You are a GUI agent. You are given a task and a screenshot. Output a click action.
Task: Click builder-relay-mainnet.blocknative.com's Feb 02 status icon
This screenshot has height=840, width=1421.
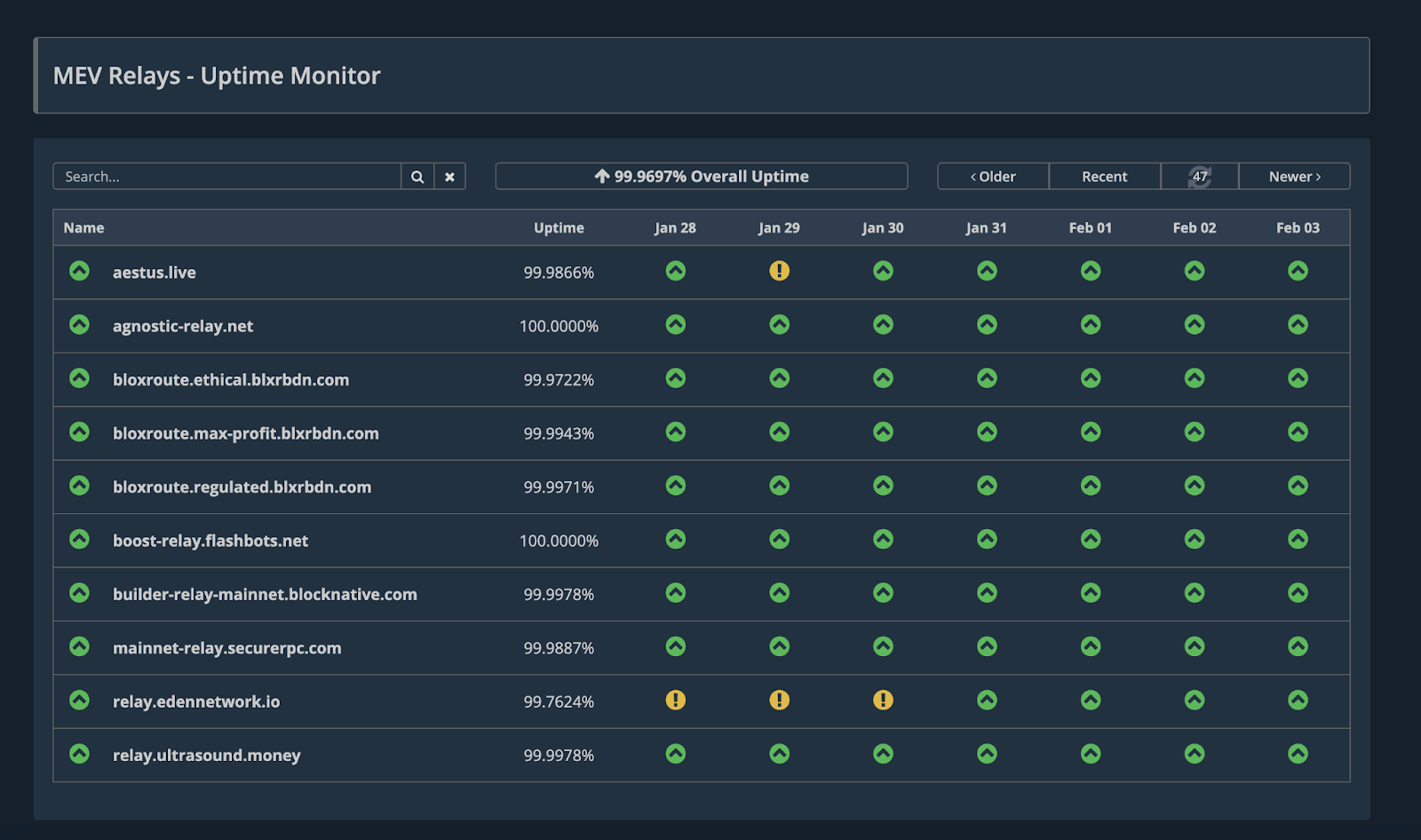click(x=1195, y=593)
